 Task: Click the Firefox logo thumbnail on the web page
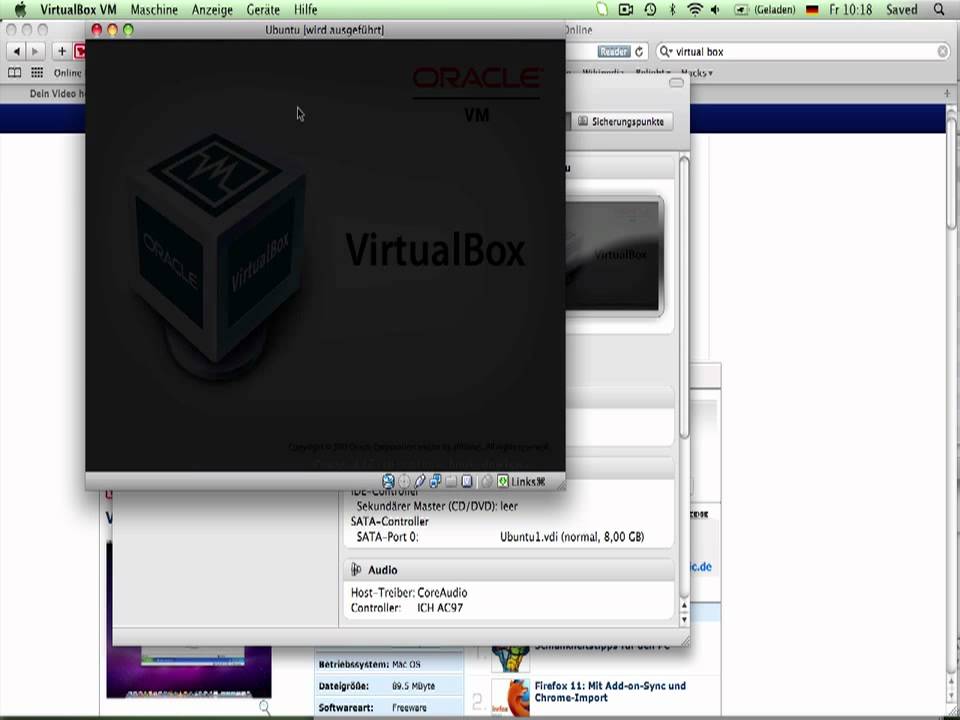(x=510, y=697)
